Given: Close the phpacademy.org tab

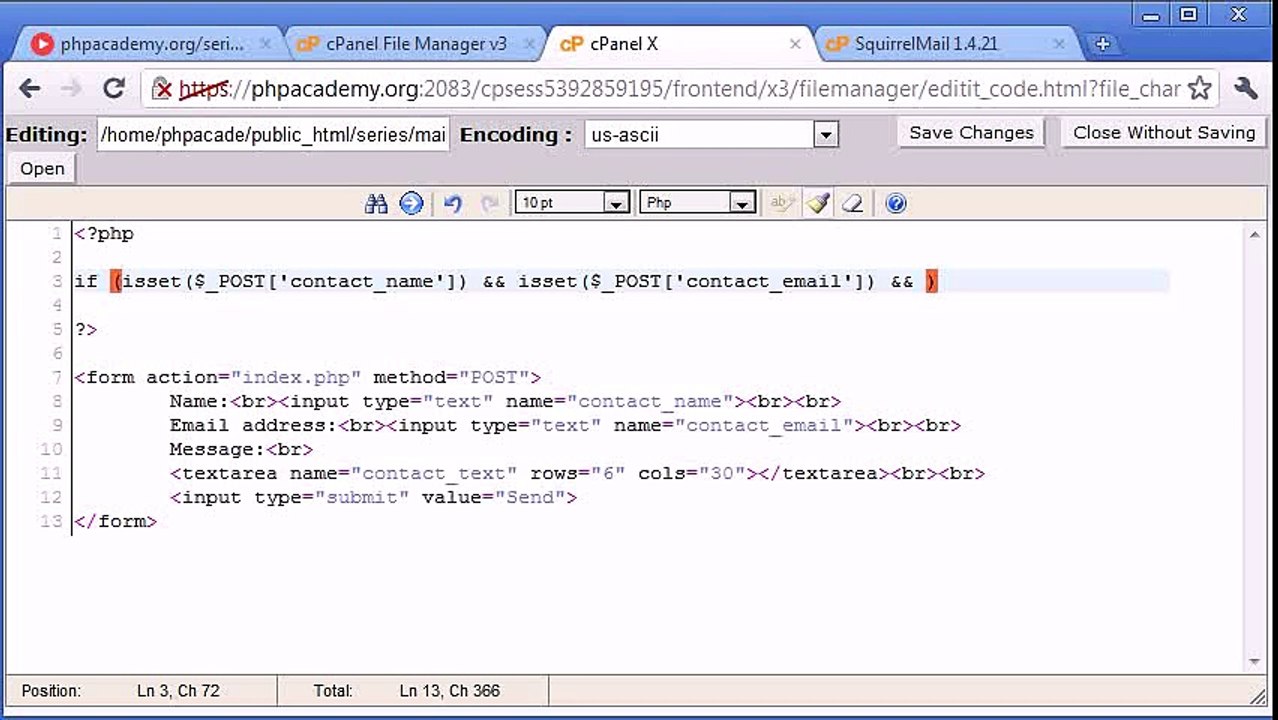Looking at the screenshot, I should [x=265, y=44].
